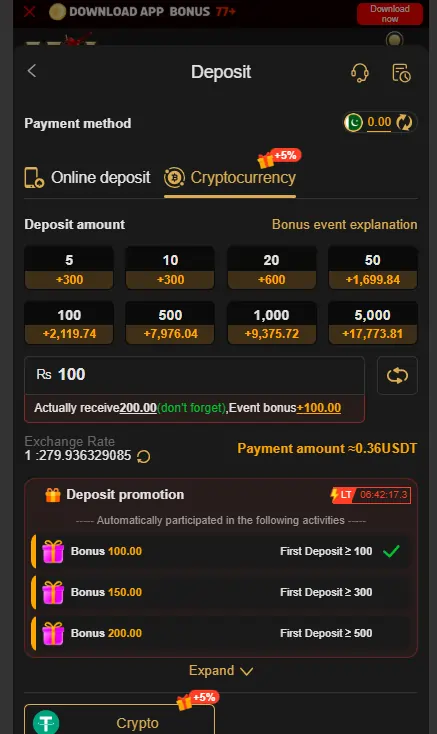Pick the 5,000 deposit amount preset
Screen dimensions: 437x734
372,323
